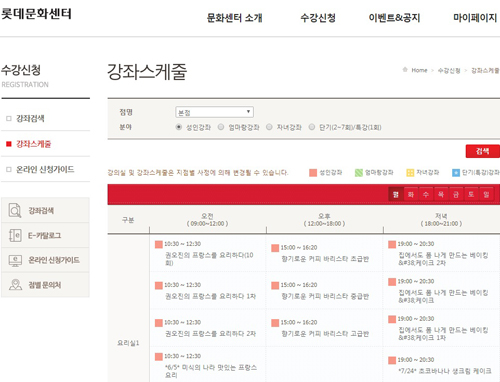Open the baking & cake 2차 evening course
This screenshot has width=500, height=382.
443,259
